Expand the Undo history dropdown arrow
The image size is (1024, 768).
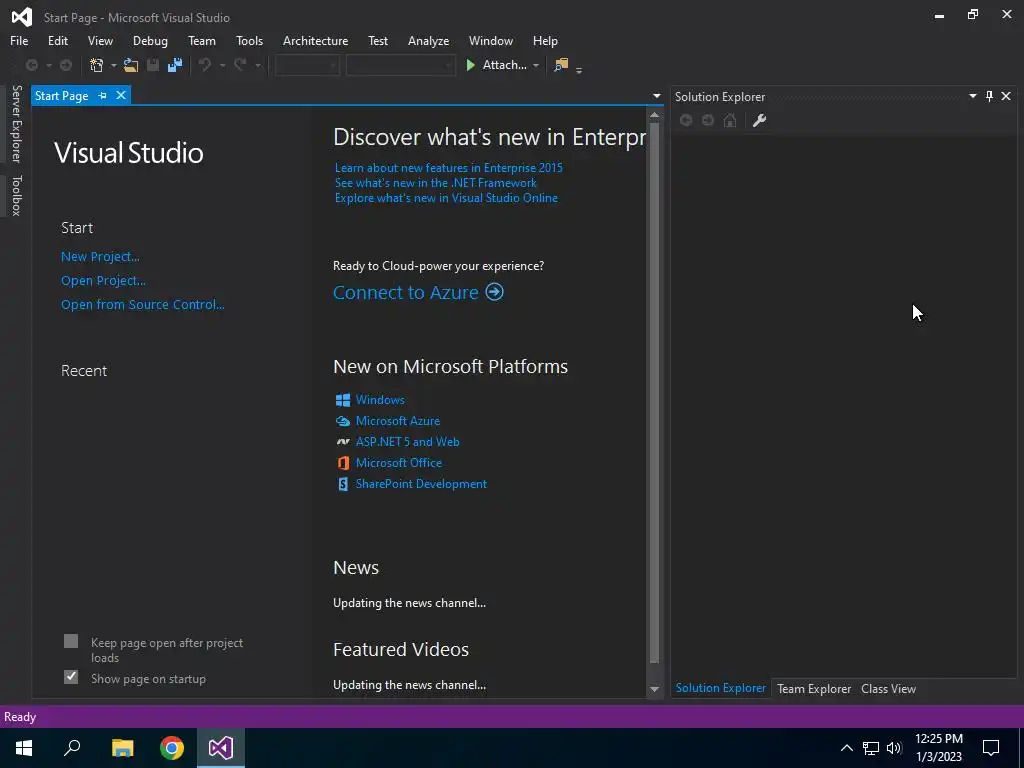pyautogui.click(x=222, y=65)
